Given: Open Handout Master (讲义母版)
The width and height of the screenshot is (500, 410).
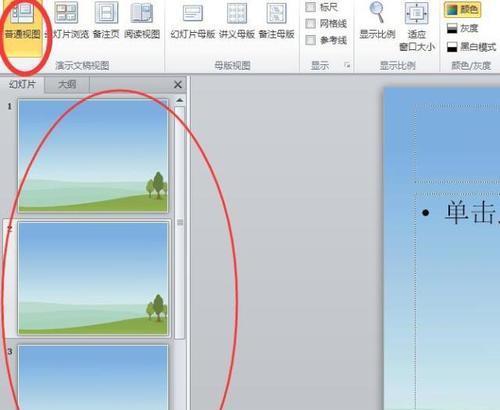Looking at the screenshot, I should pyautogui.click(x=237, y=21).
